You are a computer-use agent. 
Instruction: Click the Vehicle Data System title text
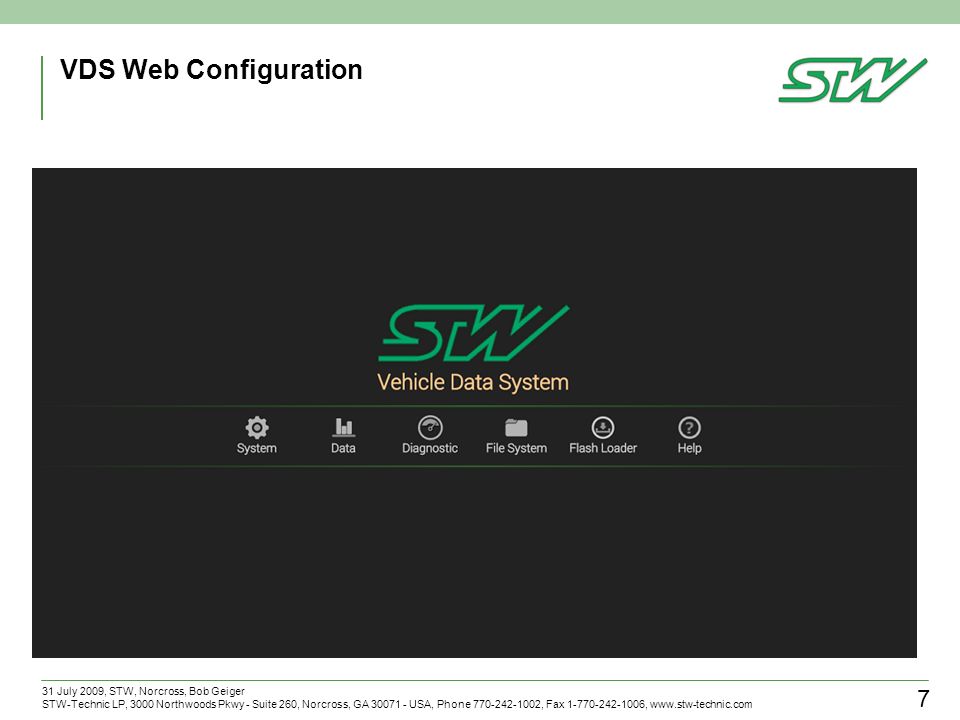[x=473, y=382]
